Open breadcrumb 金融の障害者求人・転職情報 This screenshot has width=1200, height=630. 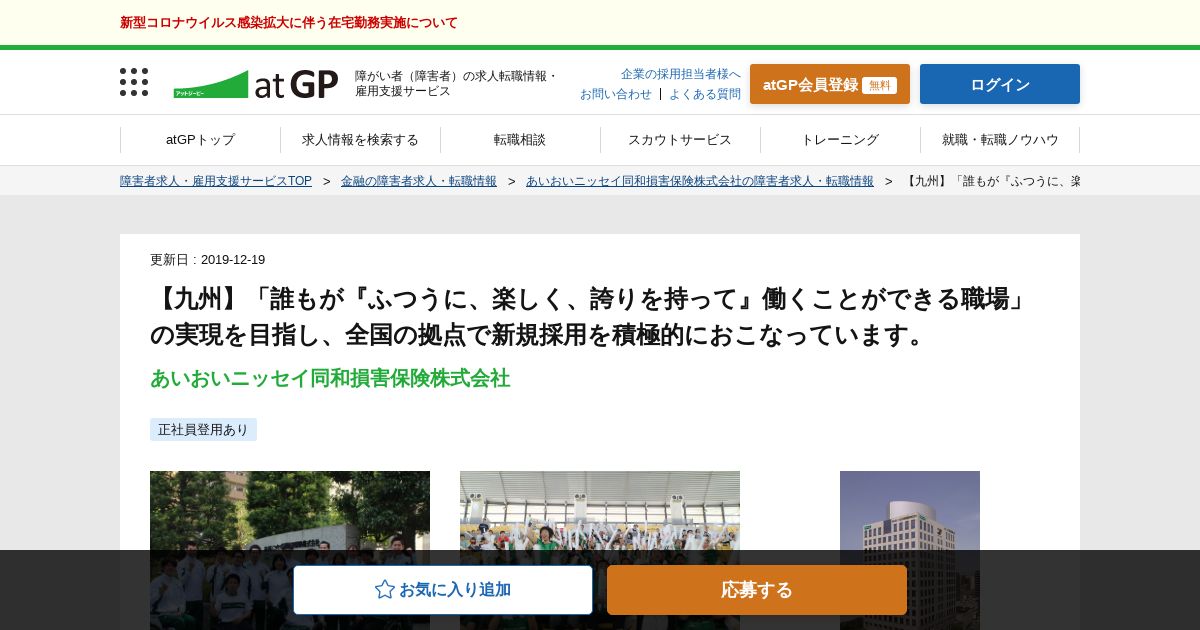click(x=419, y=181)
